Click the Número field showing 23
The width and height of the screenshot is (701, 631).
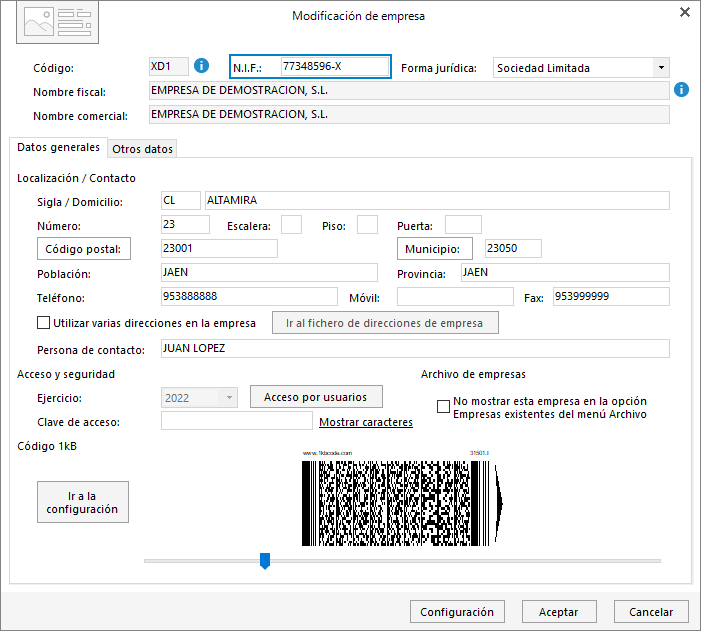click(185, 224)
